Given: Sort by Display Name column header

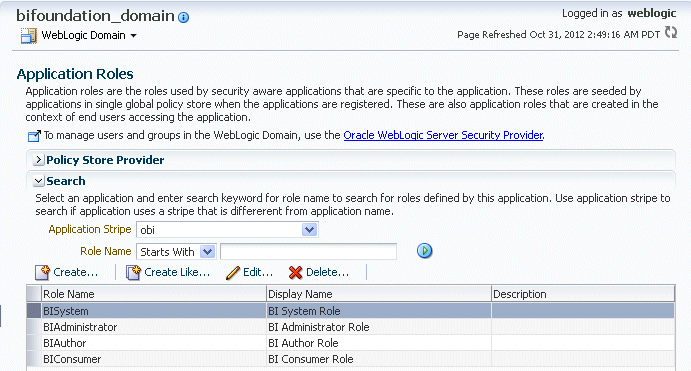Looking at the screenshot, I should pos(379,294).
